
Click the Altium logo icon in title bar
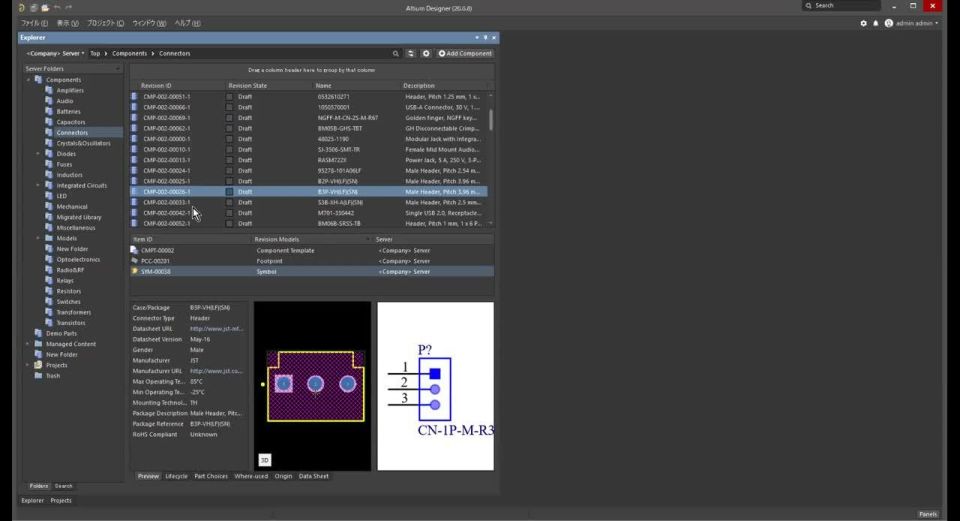[21, 8]
